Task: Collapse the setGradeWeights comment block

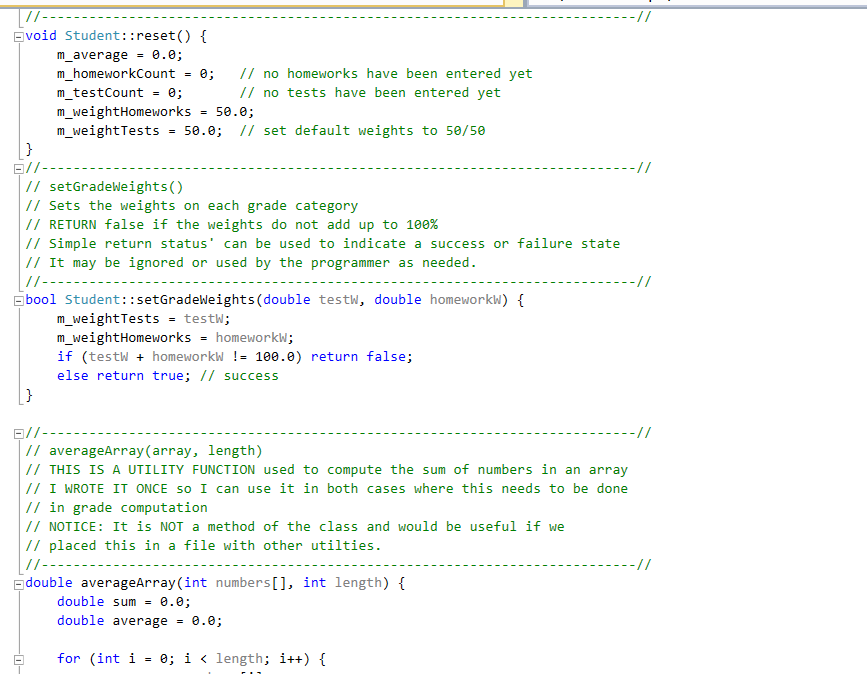Action: [x=19, y=169]
